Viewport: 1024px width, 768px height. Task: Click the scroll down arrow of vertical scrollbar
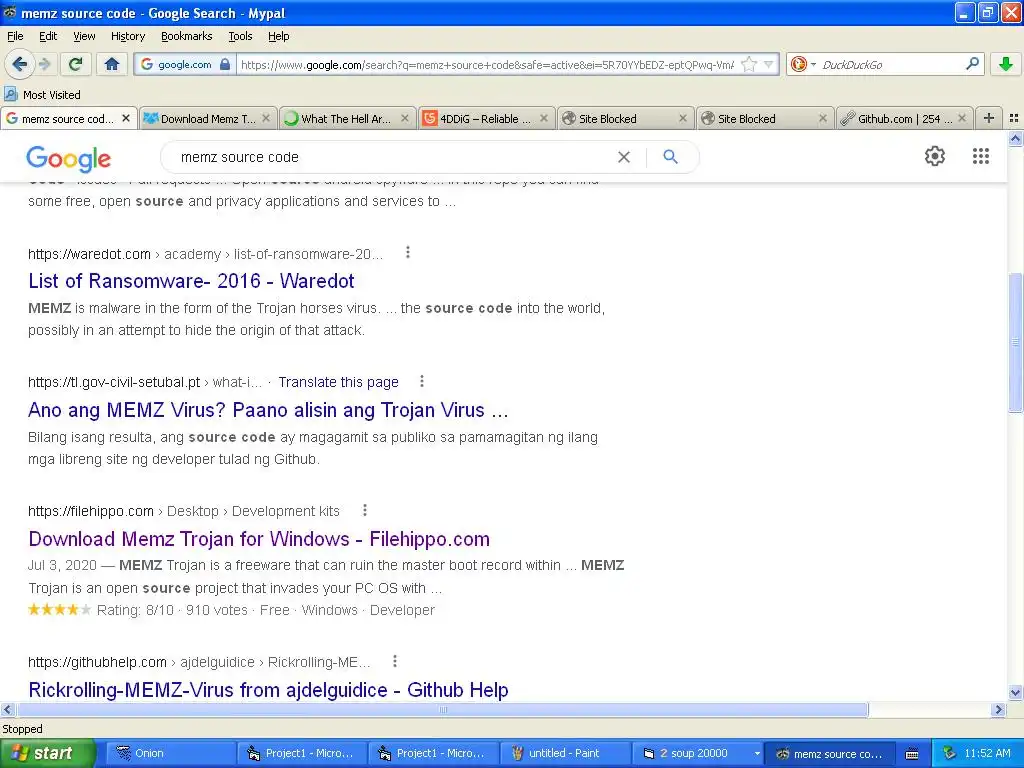(1015, 693)
